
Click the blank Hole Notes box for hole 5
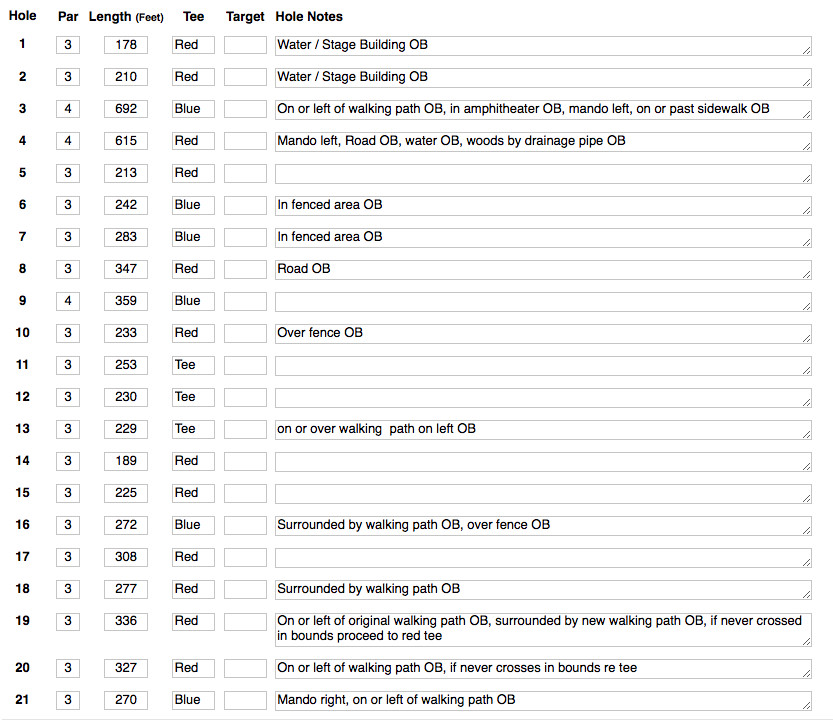tap(543, 174)
